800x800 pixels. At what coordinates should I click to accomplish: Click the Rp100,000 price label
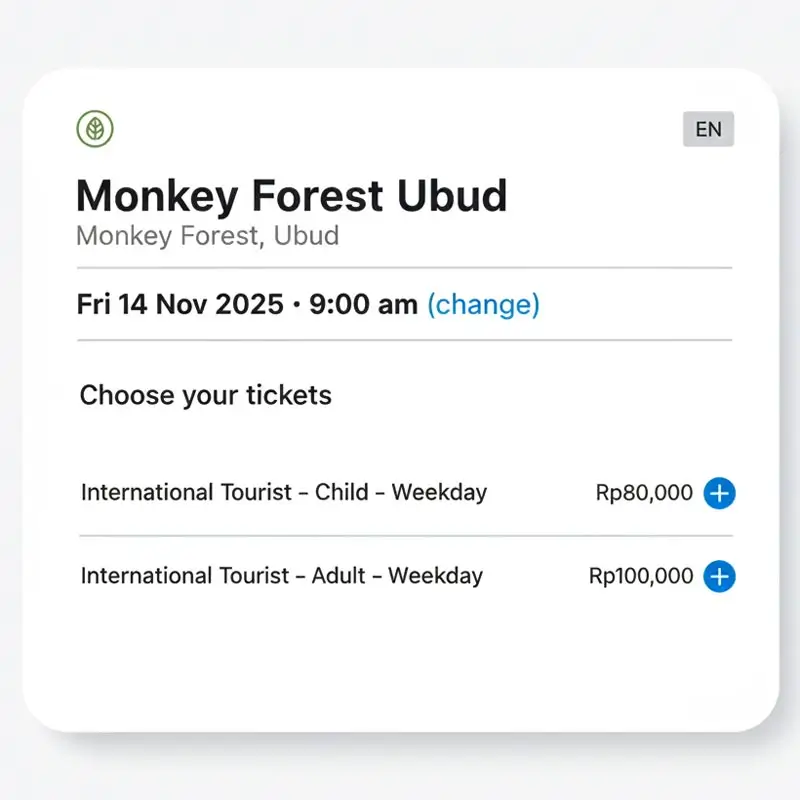point(640,577)
